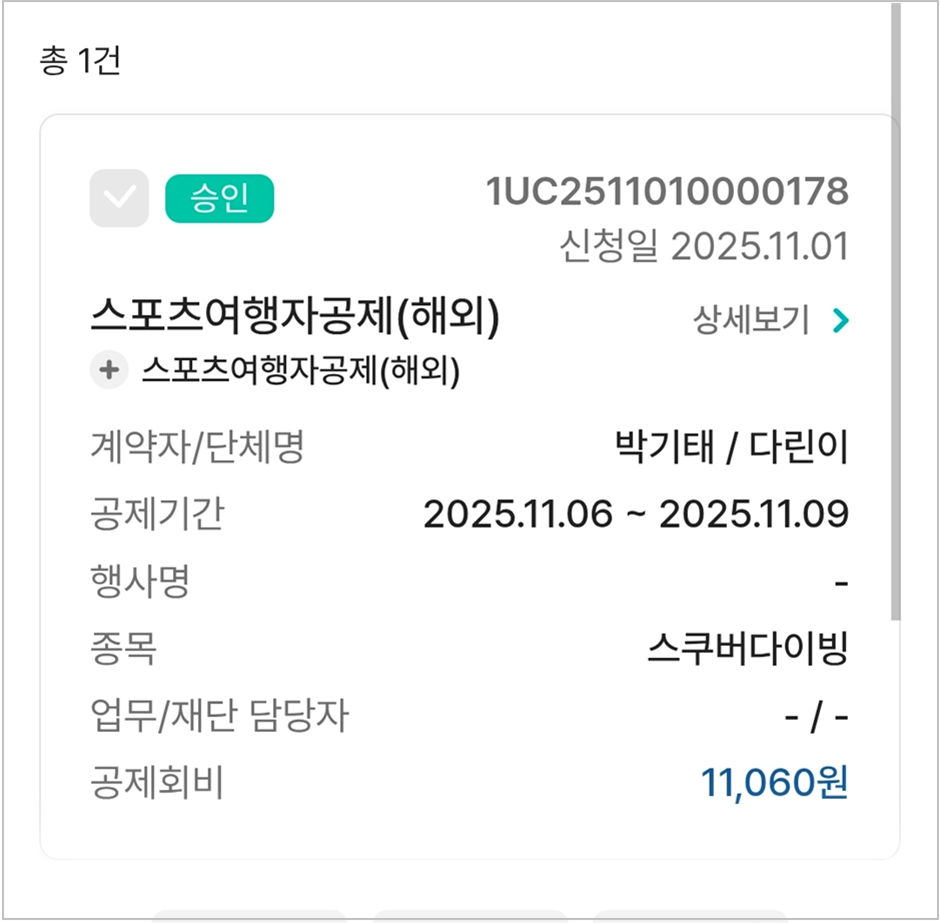Viewport: 940px width, 923px height.
Task: Click the 총 1건 result count
Action: (80, 62)
